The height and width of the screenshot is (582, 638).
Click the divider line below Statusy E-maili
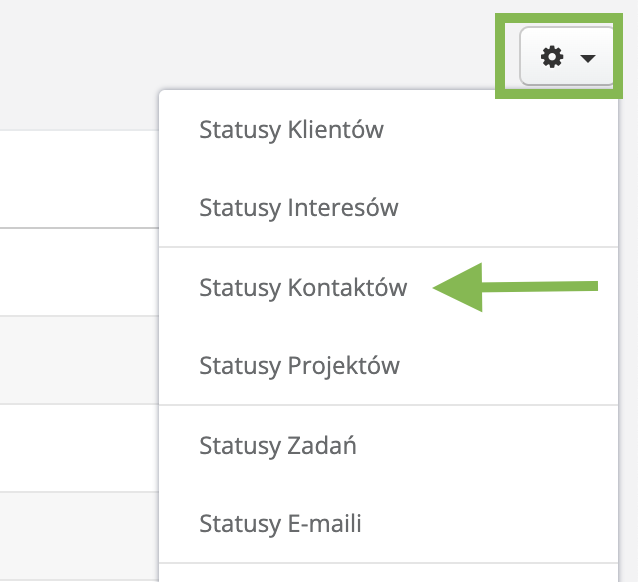tap(398, 562)
